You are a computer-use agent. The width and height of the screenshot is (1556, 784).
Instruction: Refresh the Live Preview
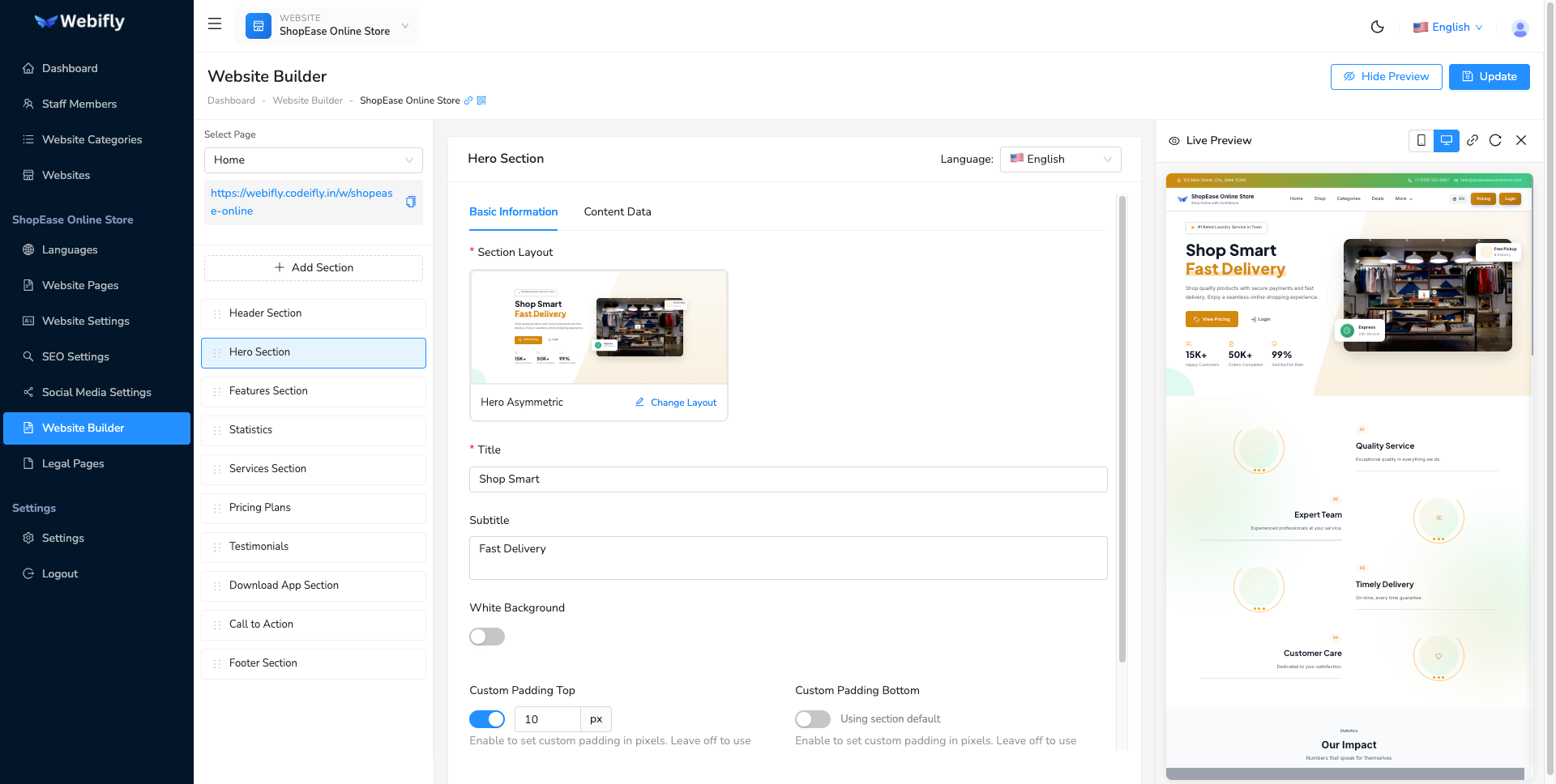pos(1495,140)
